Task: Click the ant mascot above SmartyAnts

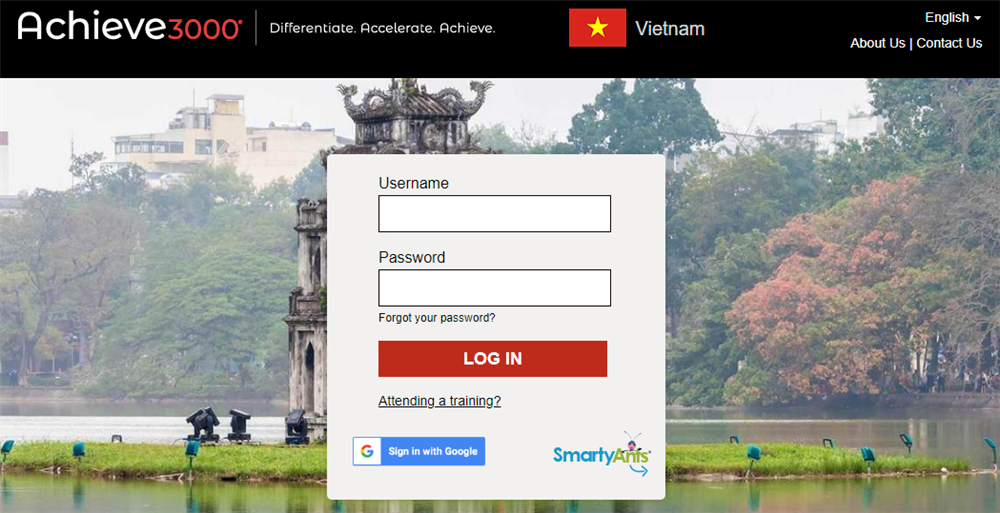Action: [x=633, y=440]
